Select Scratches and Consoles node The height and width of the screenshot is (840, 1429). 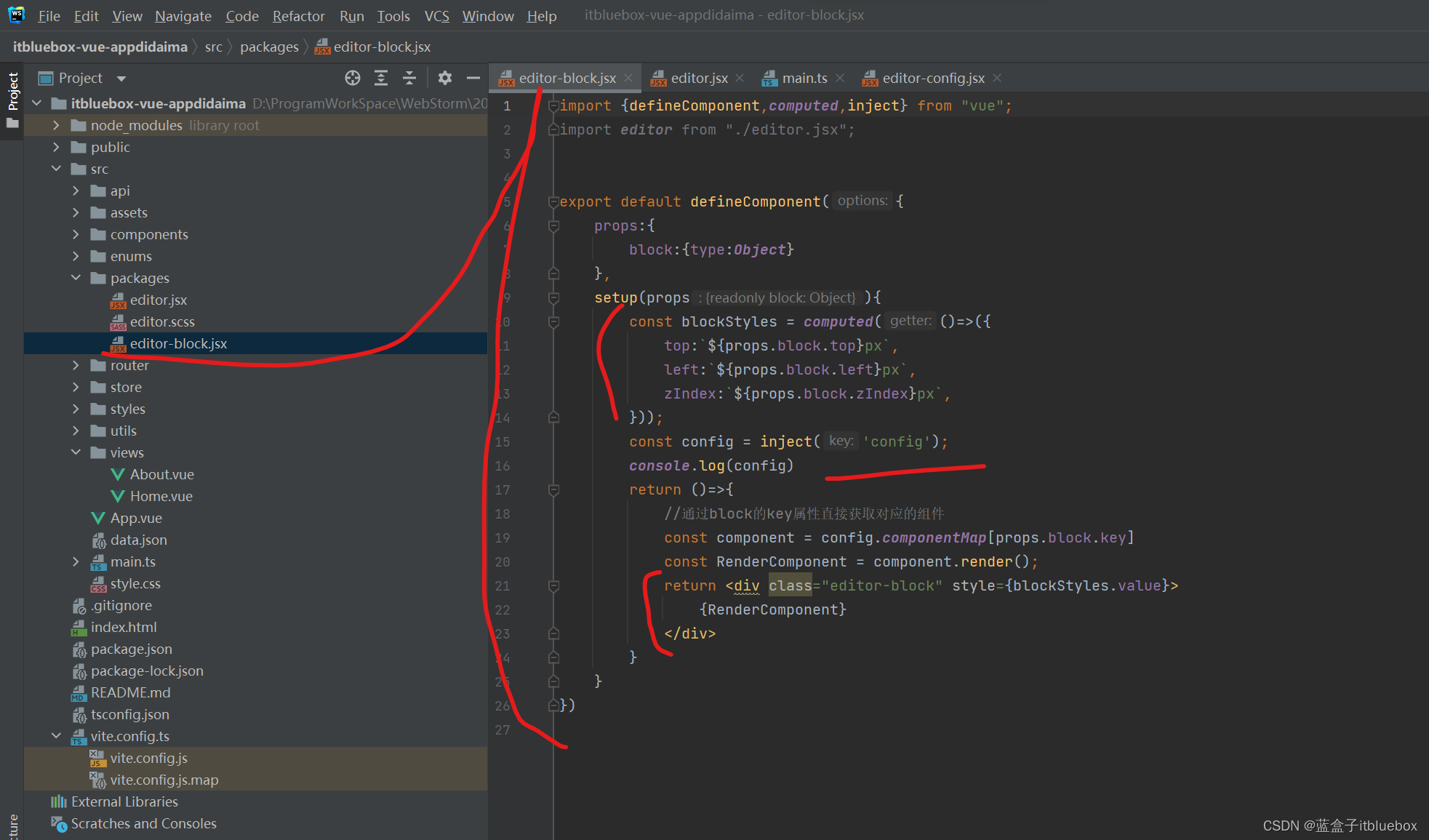[143, 823]
